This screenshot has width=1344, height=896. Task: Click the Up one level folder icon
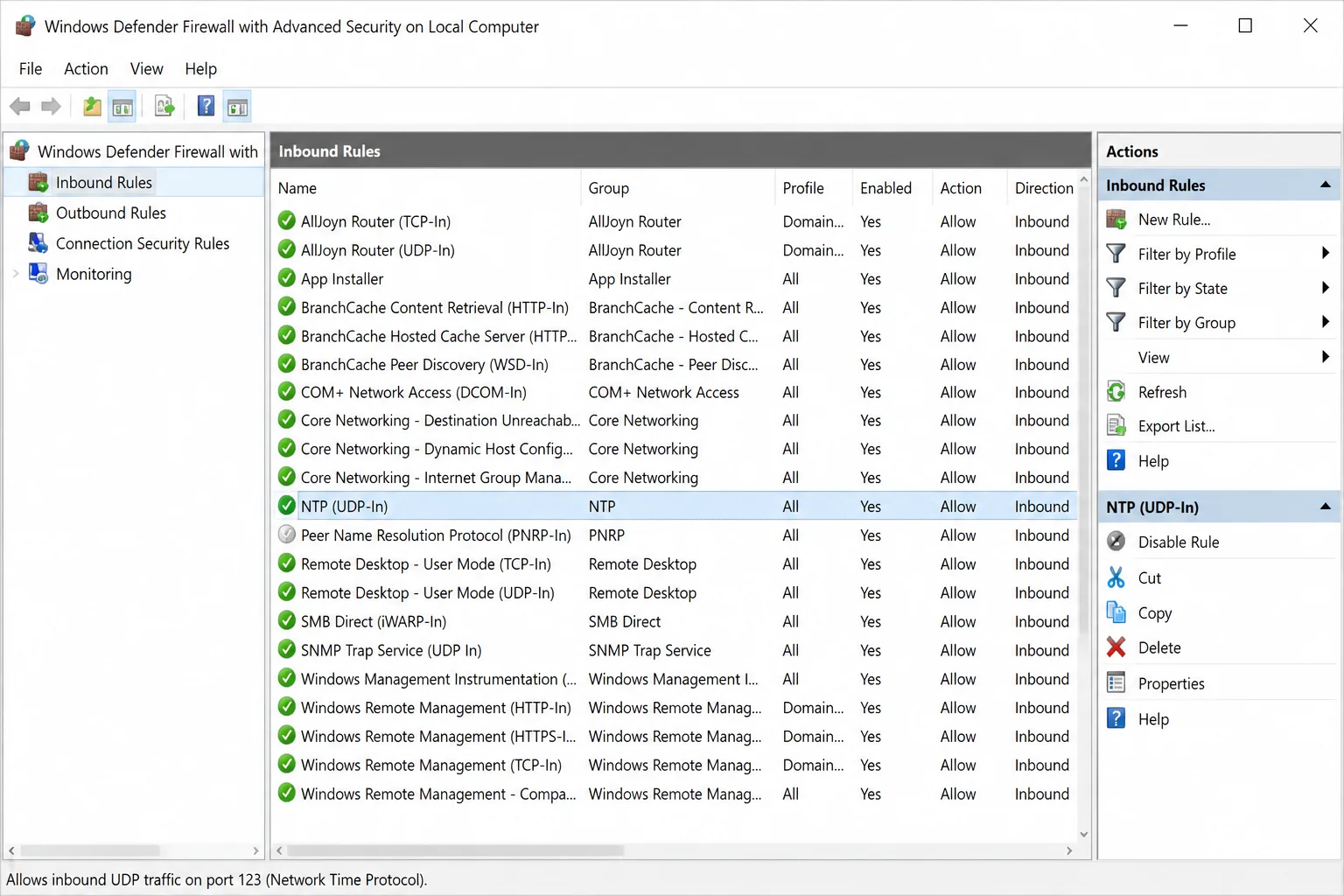coord(92,107)
